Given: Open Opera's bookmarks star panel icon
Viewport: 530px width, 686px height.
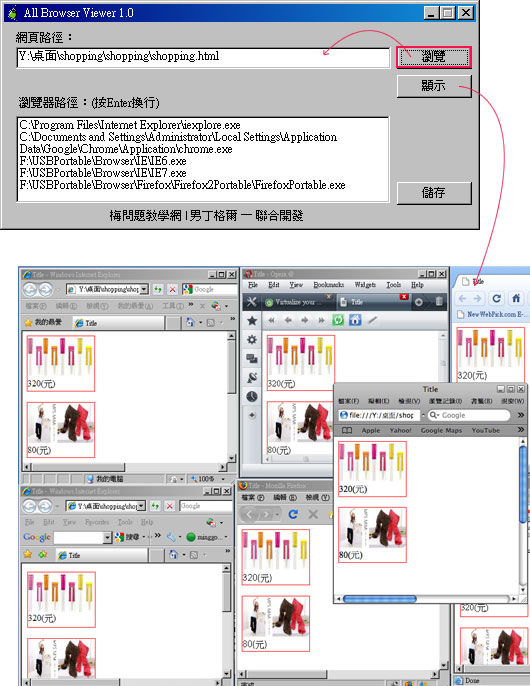Looking at the screenshot, I should coord(252,321).
